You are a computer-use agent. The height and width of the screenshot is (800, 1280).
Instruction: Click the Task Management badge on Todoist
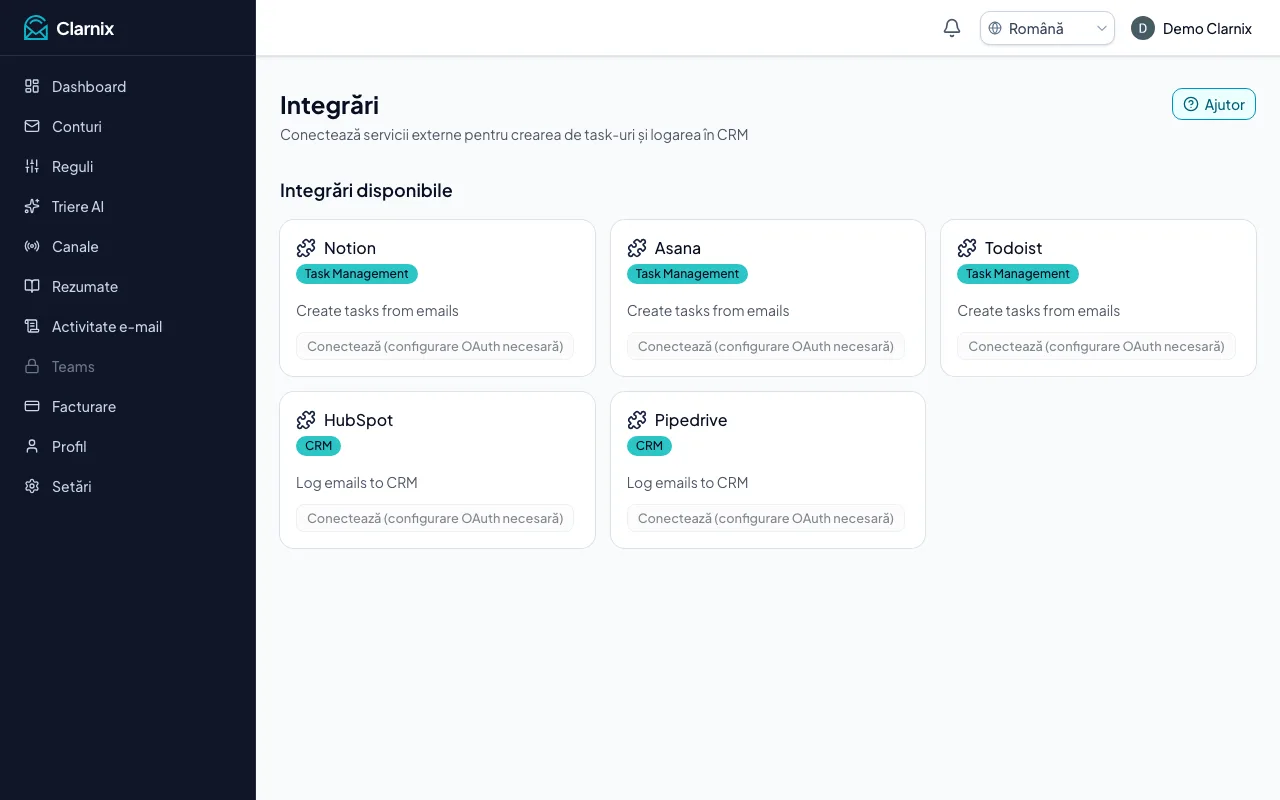[x=1018, y=274]
